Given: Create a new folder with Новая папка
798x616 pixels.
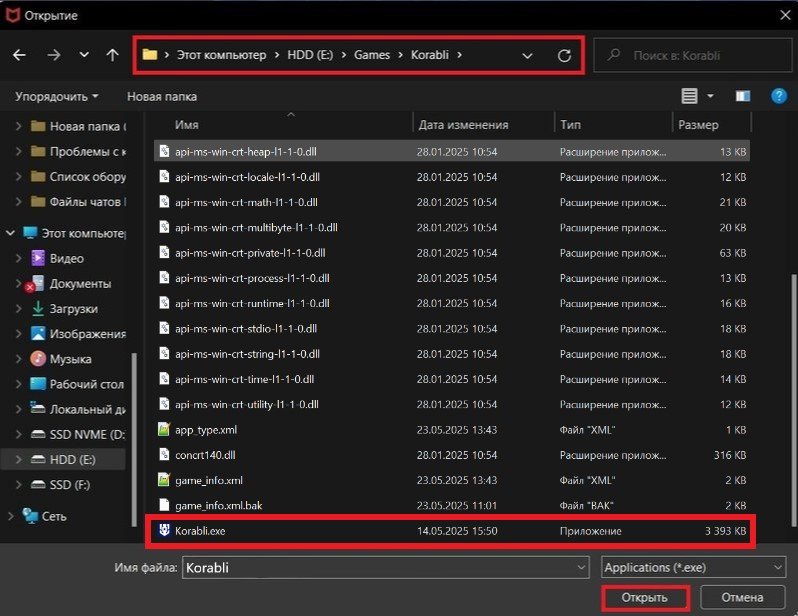Looking at the screenshot, I should (x=162, y=96).
